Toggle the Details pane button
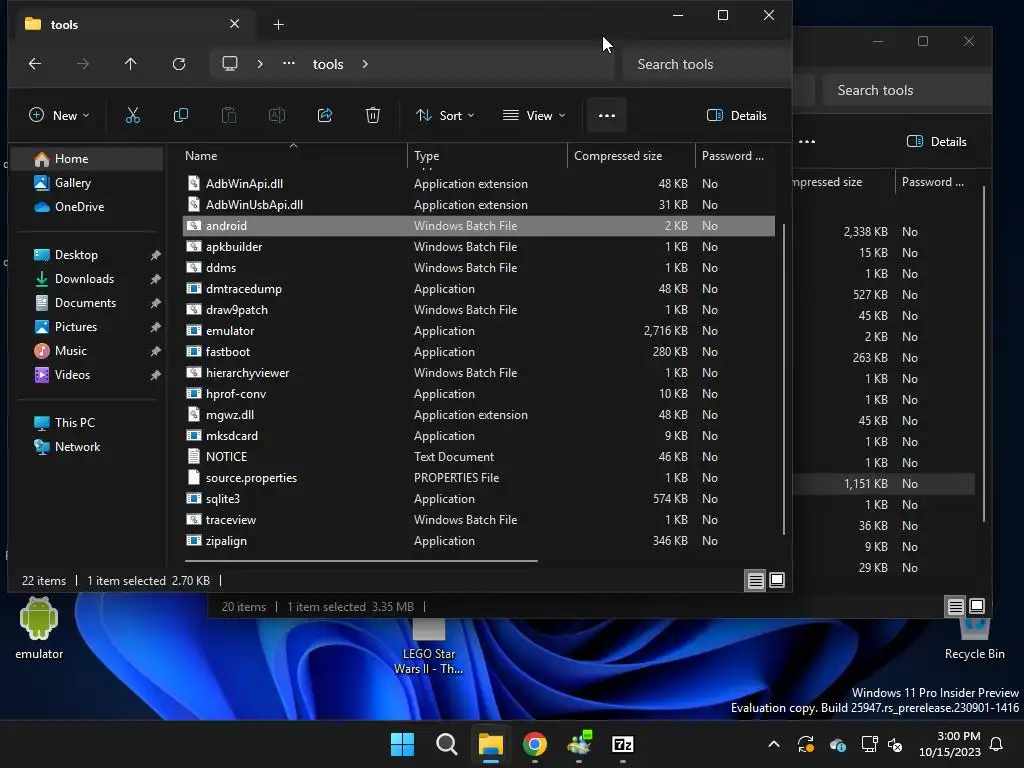1024x768 pixels. pyautogui.click(x=737, y=116)
